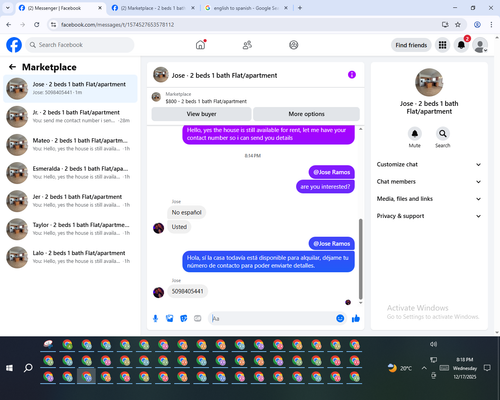Click the 5098405441 message bubble
This screenshot has height=400, width=500.
tap(187, 291)
